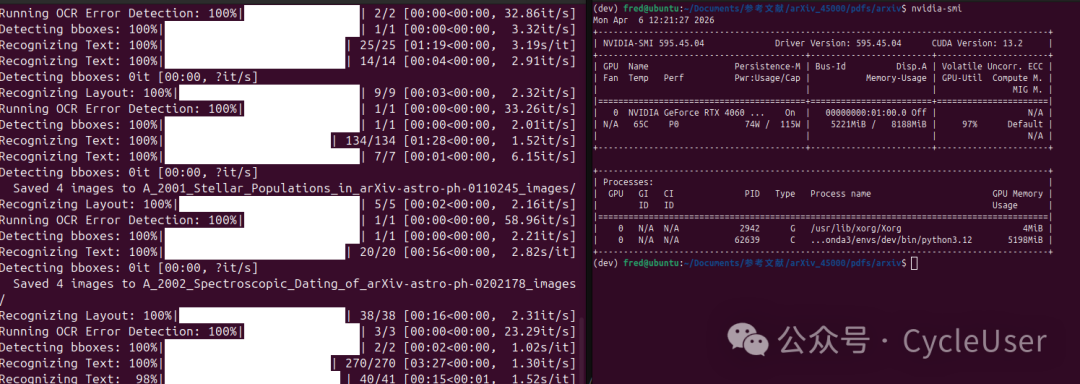Image resolution: width=1080 pixels, height=384 pixels.
Task: Click the in-progress counter '40/41'
Action: pos(377,378)
